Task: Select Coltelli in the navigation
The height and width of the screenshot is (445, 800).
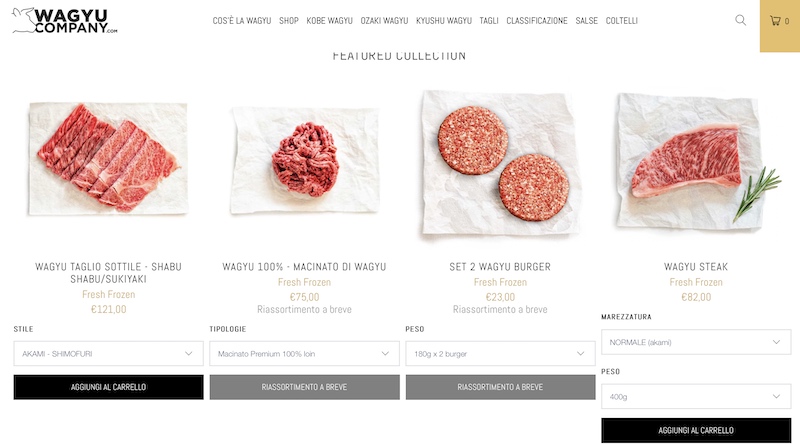Action: [x=621, y=21]
